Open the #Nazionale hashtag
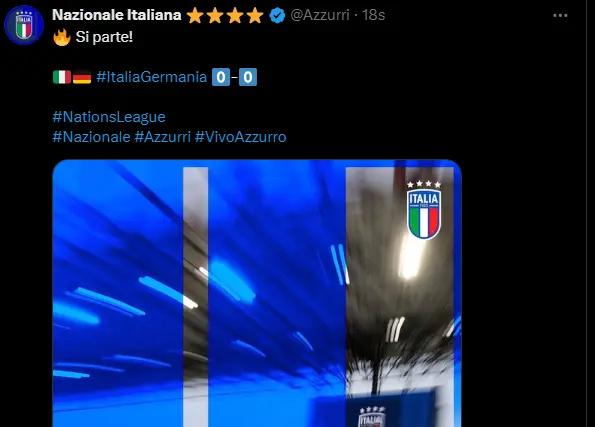 [91, 137]
